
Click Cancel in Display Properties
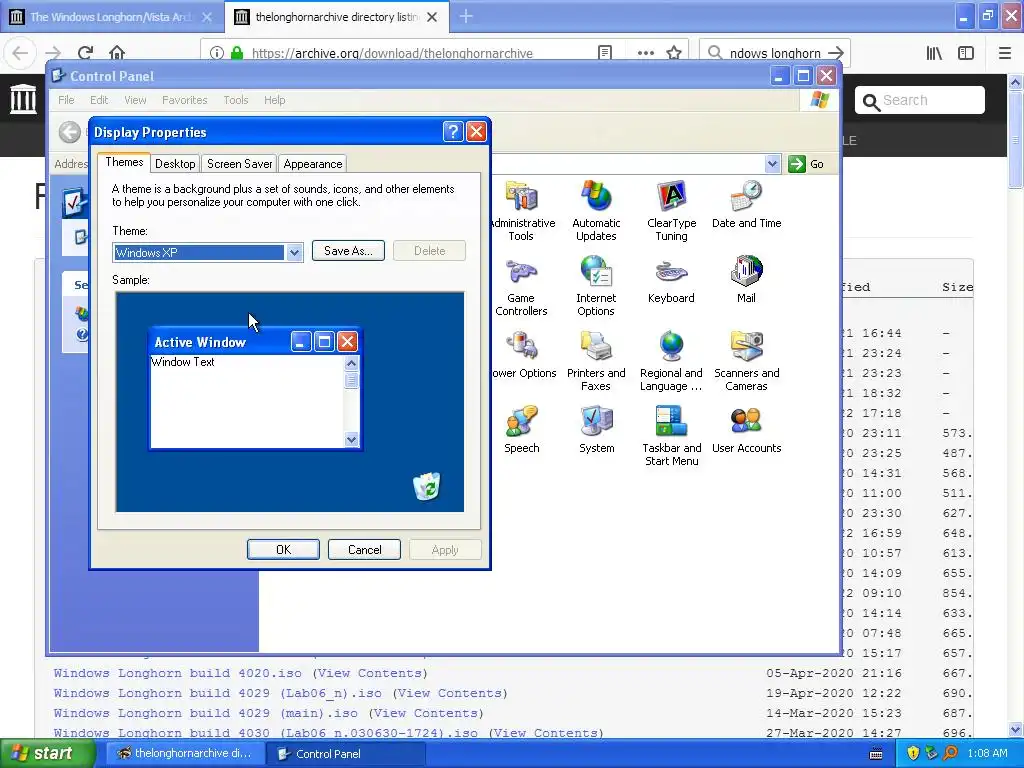click(x=364, y=549)
